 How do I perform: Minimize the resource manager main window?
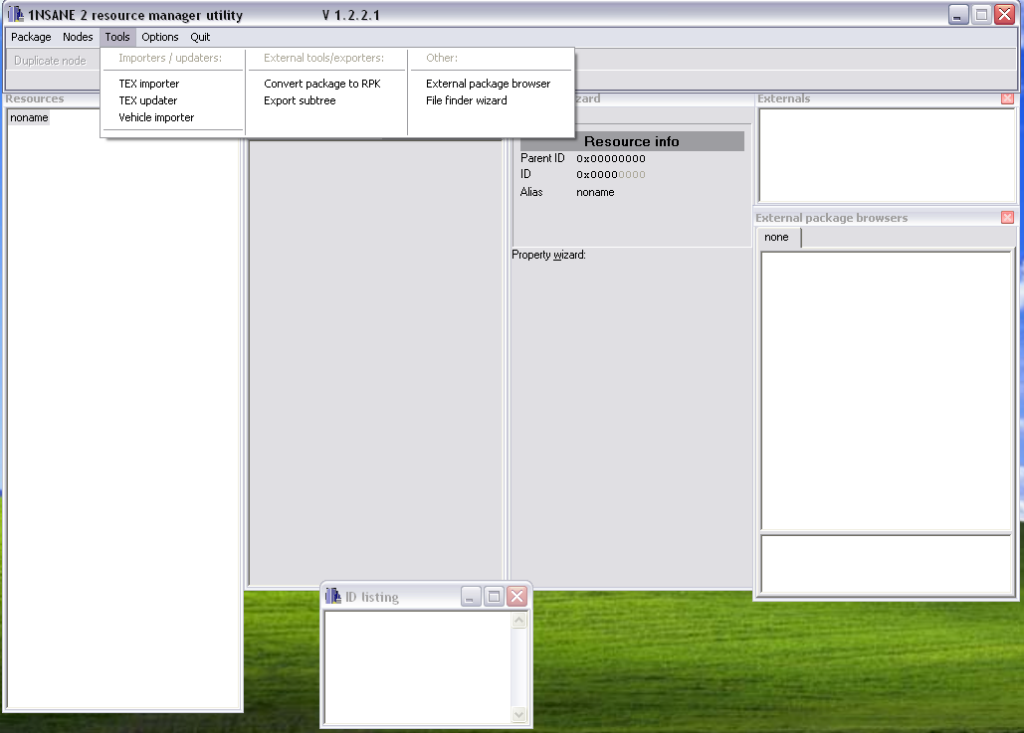(x=958, y=14)
